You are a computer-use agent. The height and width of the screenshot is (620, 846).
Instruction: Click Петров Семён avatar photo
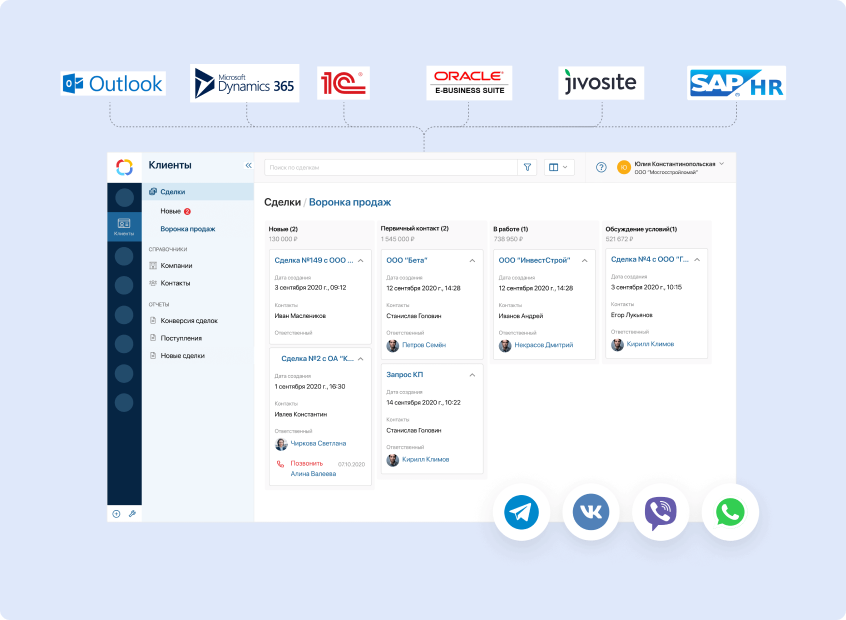click(x=393, y=345)
